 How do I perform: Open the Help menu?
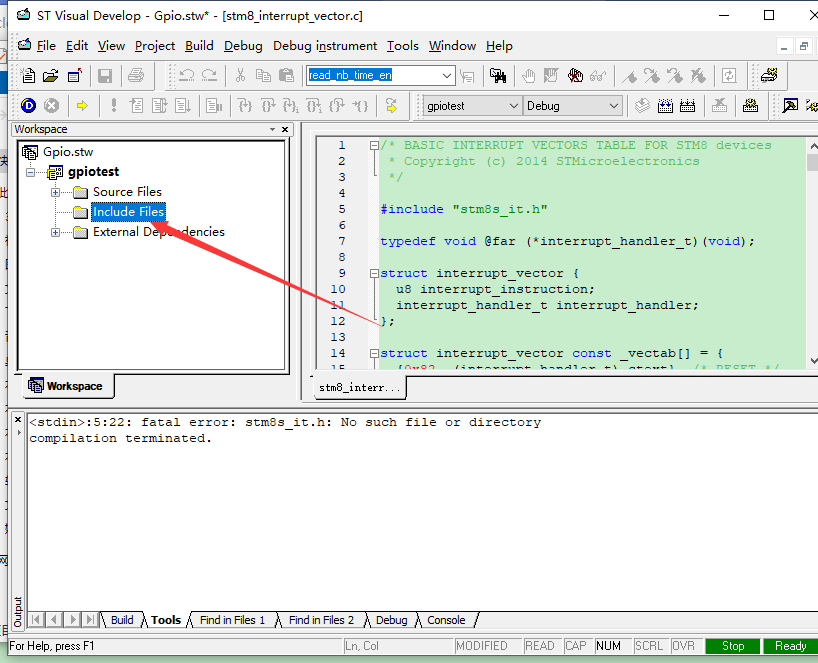(x=499, y=46)
